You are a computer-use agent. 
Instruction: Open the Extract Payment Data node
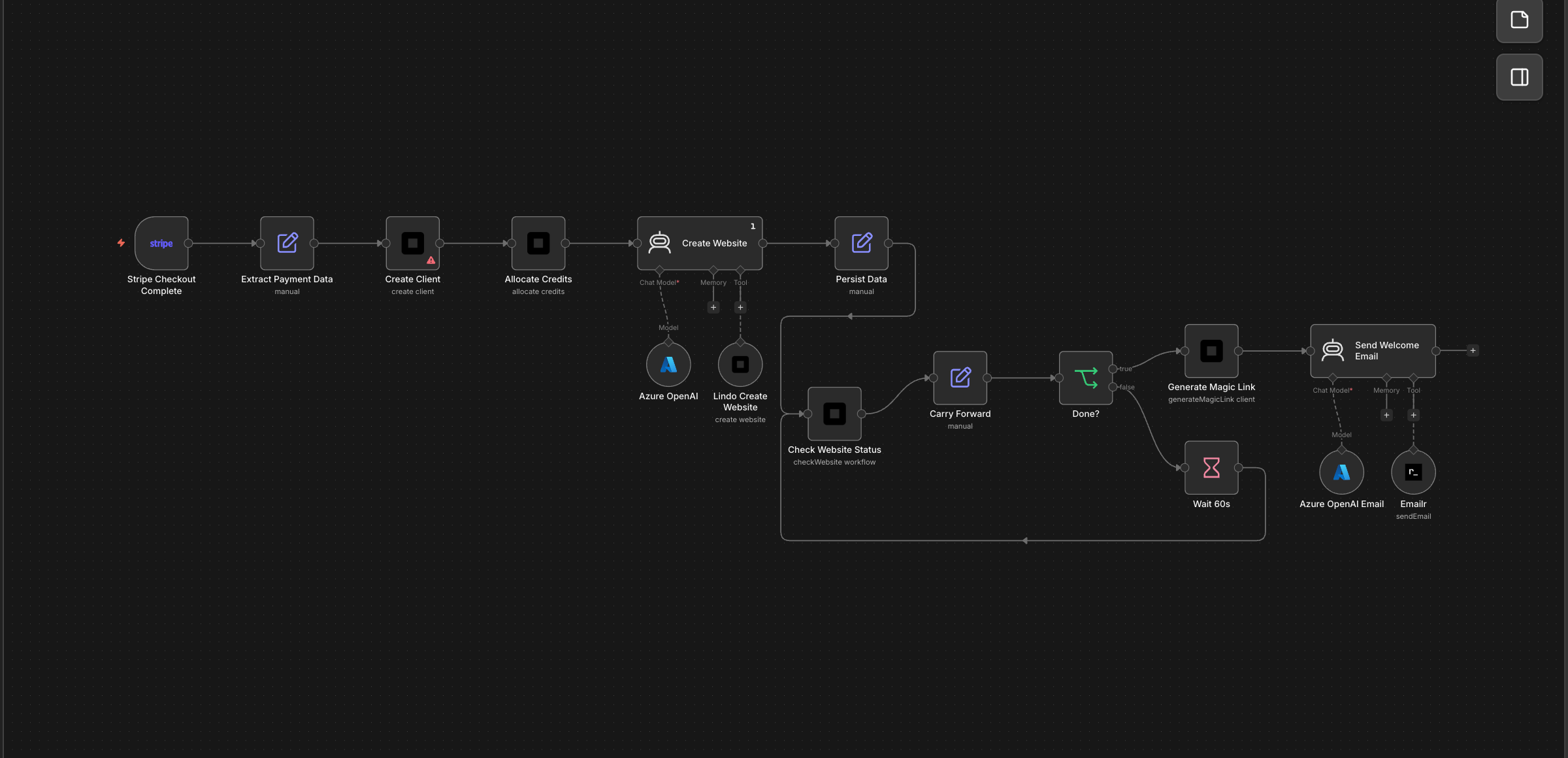(x=287, y=243)
